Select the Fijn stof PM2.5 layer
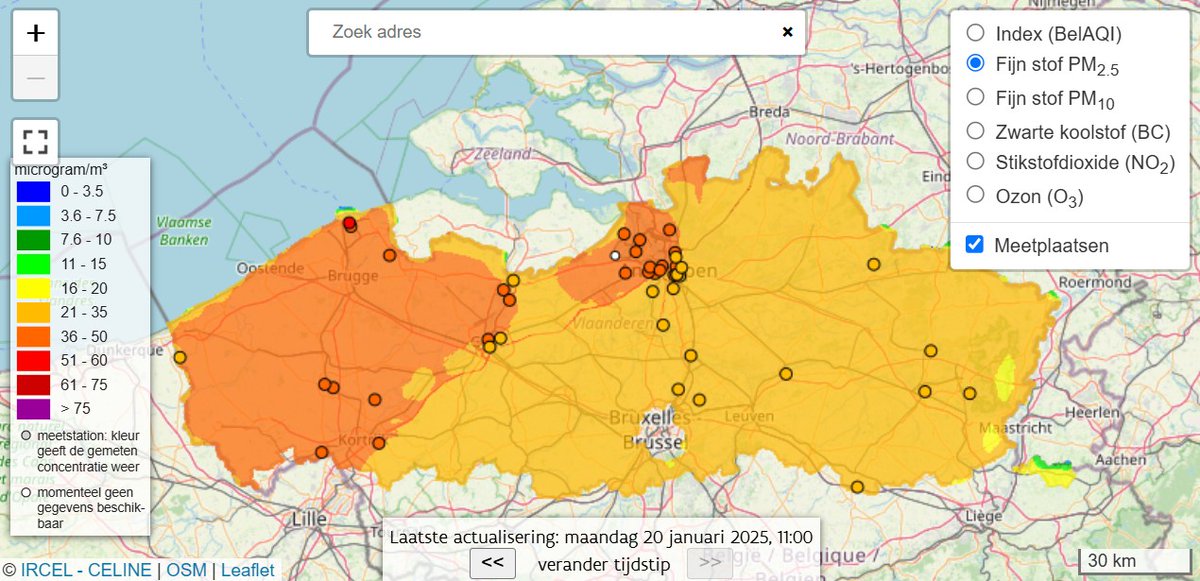The width and height of the screenshot is (1200, 581). point(975,63)
